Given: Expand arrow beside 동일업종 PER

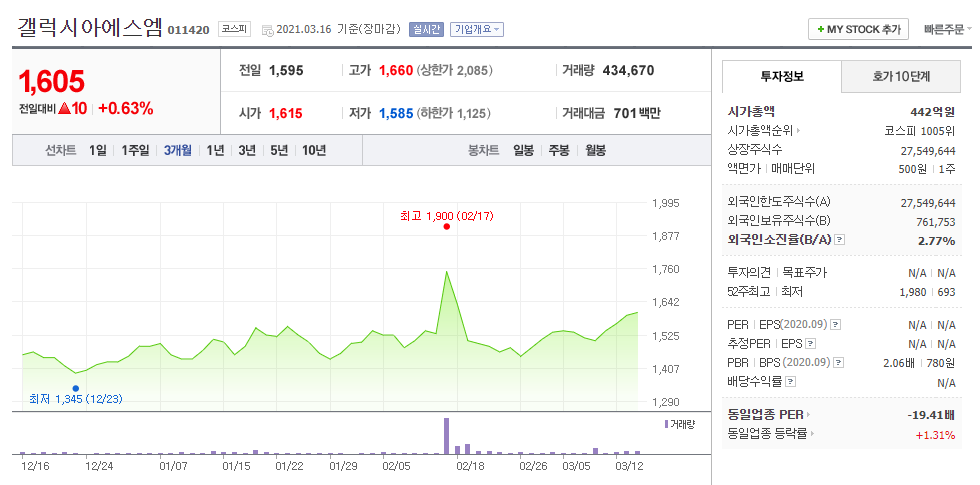Looking at the screenshot, I should (x=808, y=414).
